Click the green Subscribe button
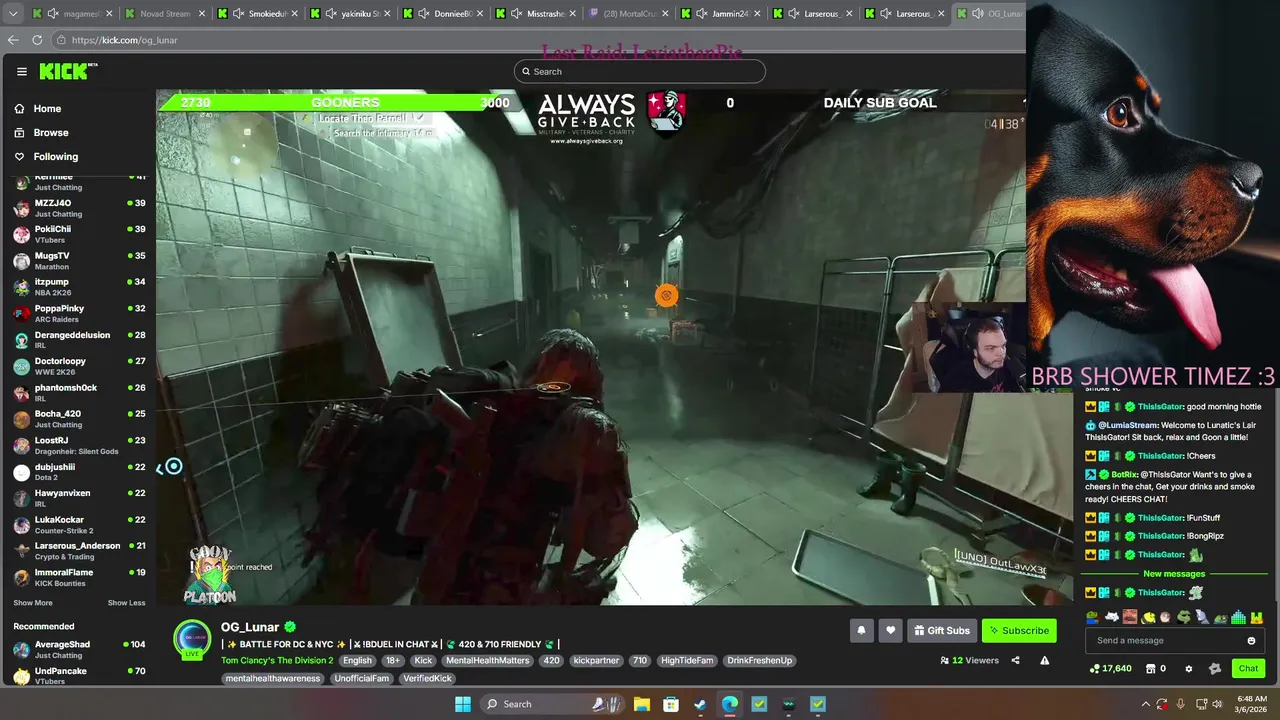This screenshot has width=1280, height=720. [1019, 630]
